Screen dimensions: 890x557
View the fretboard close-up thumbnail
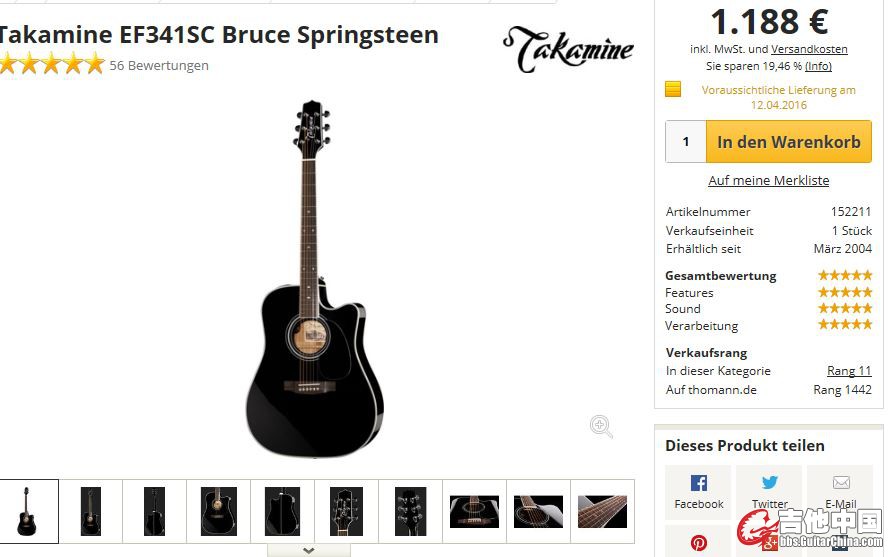(602, 511)
